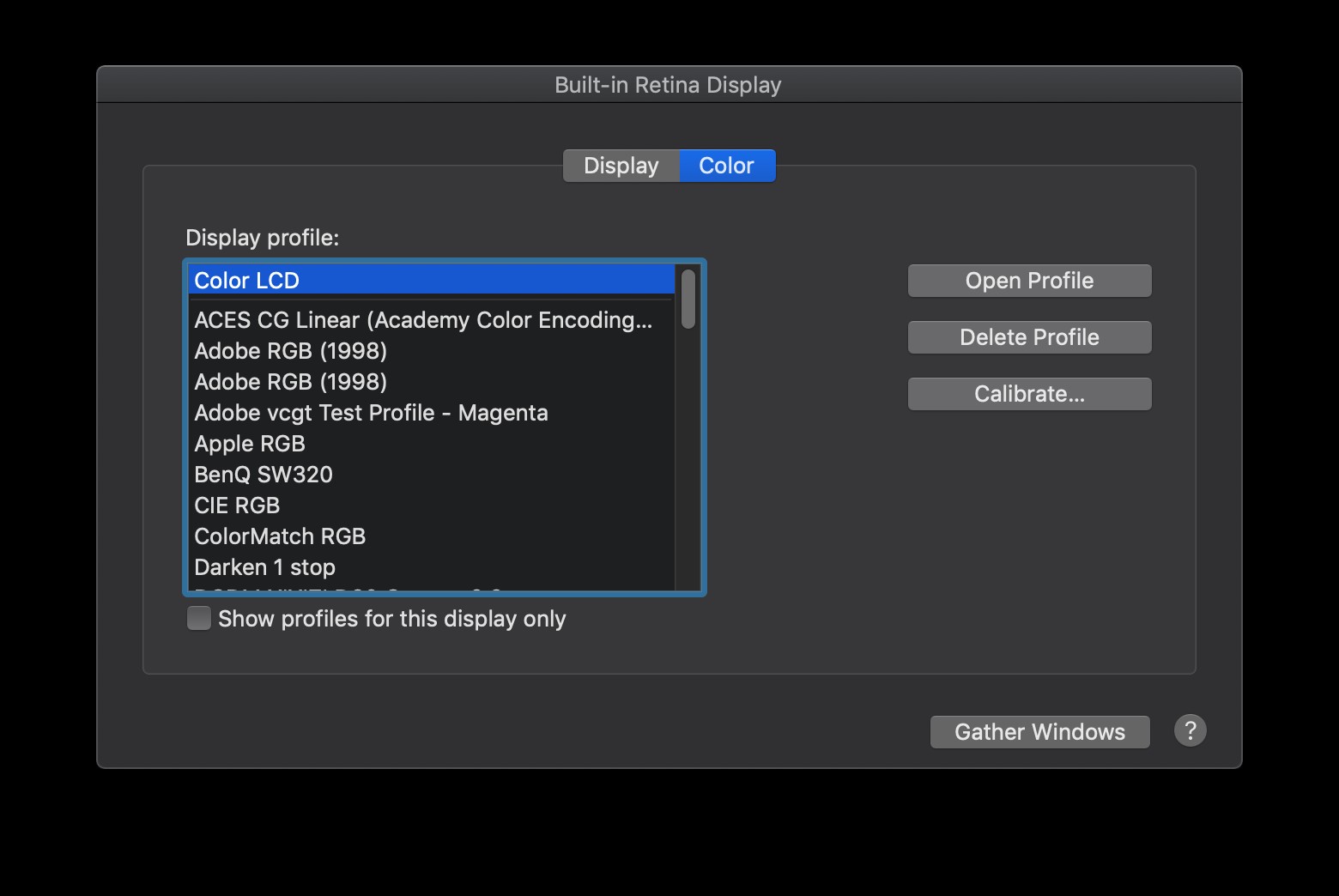Select the Adobe RGB (1998) profile
Screen dimensions: 1339x896
290,351
